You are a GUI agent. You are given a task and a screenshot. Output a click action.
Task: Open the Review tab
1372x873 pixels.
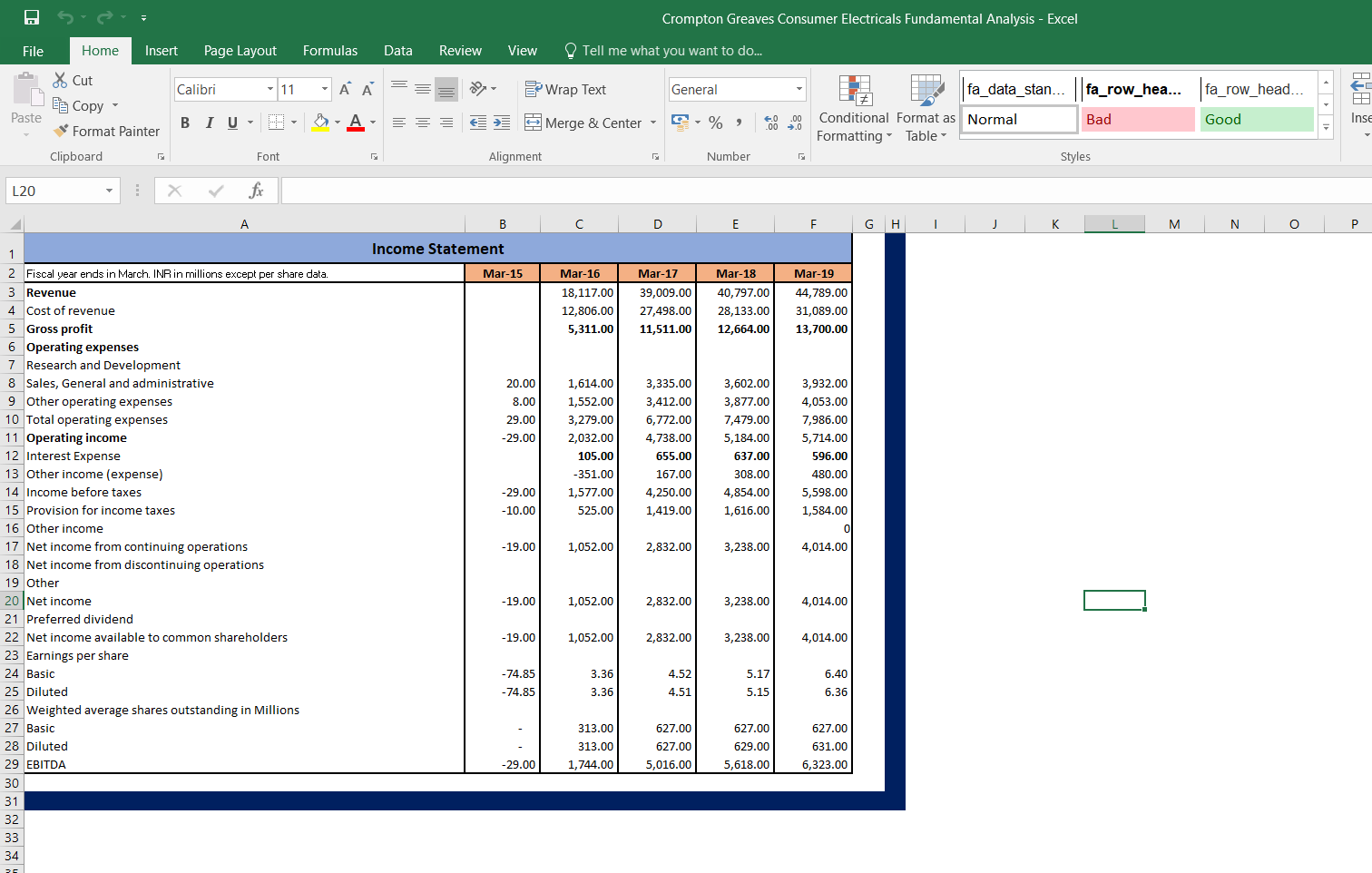[x=460, y=51]
